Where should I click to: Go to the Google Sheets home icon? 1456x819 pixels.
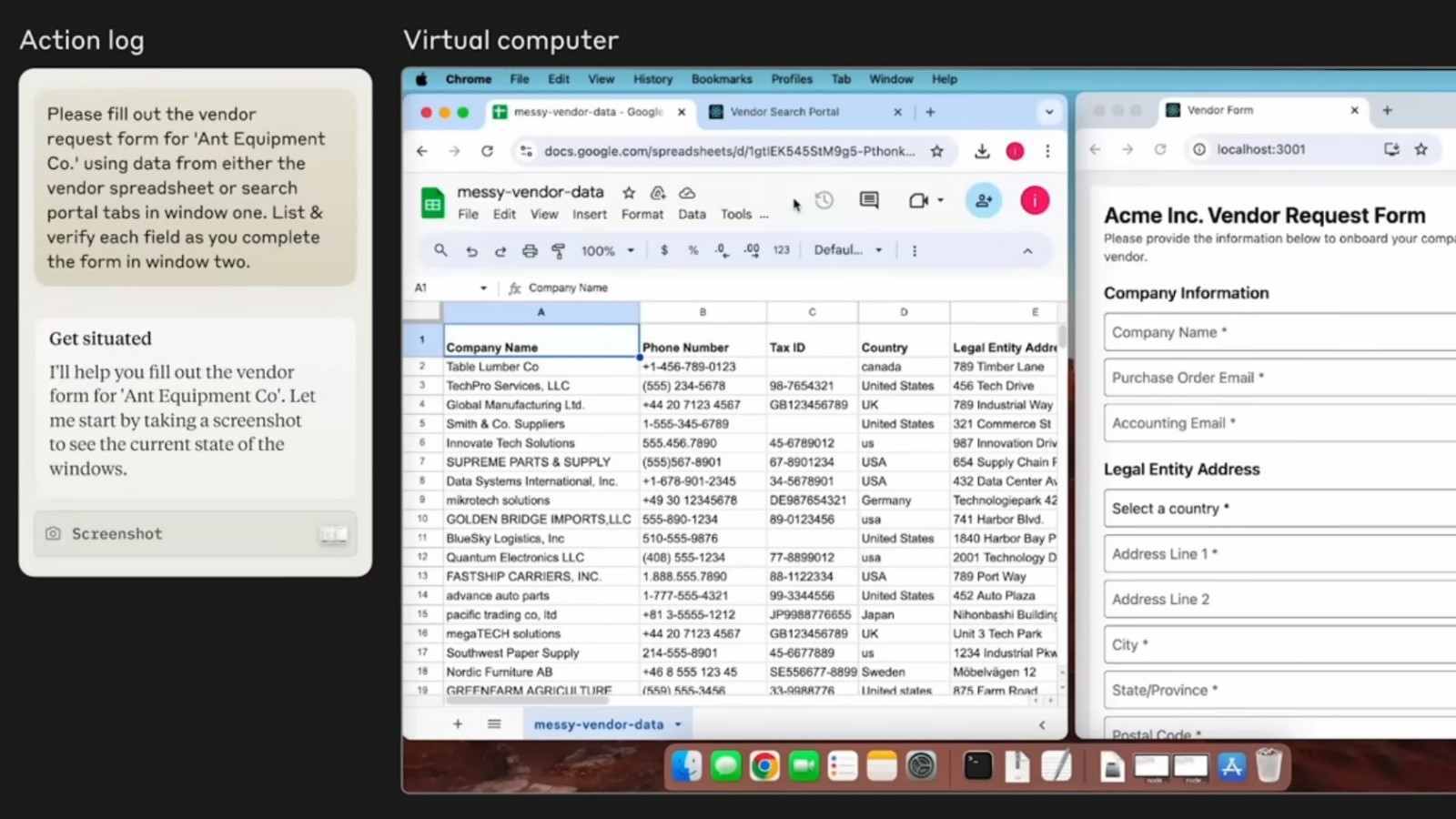click(x=432, y=204)
